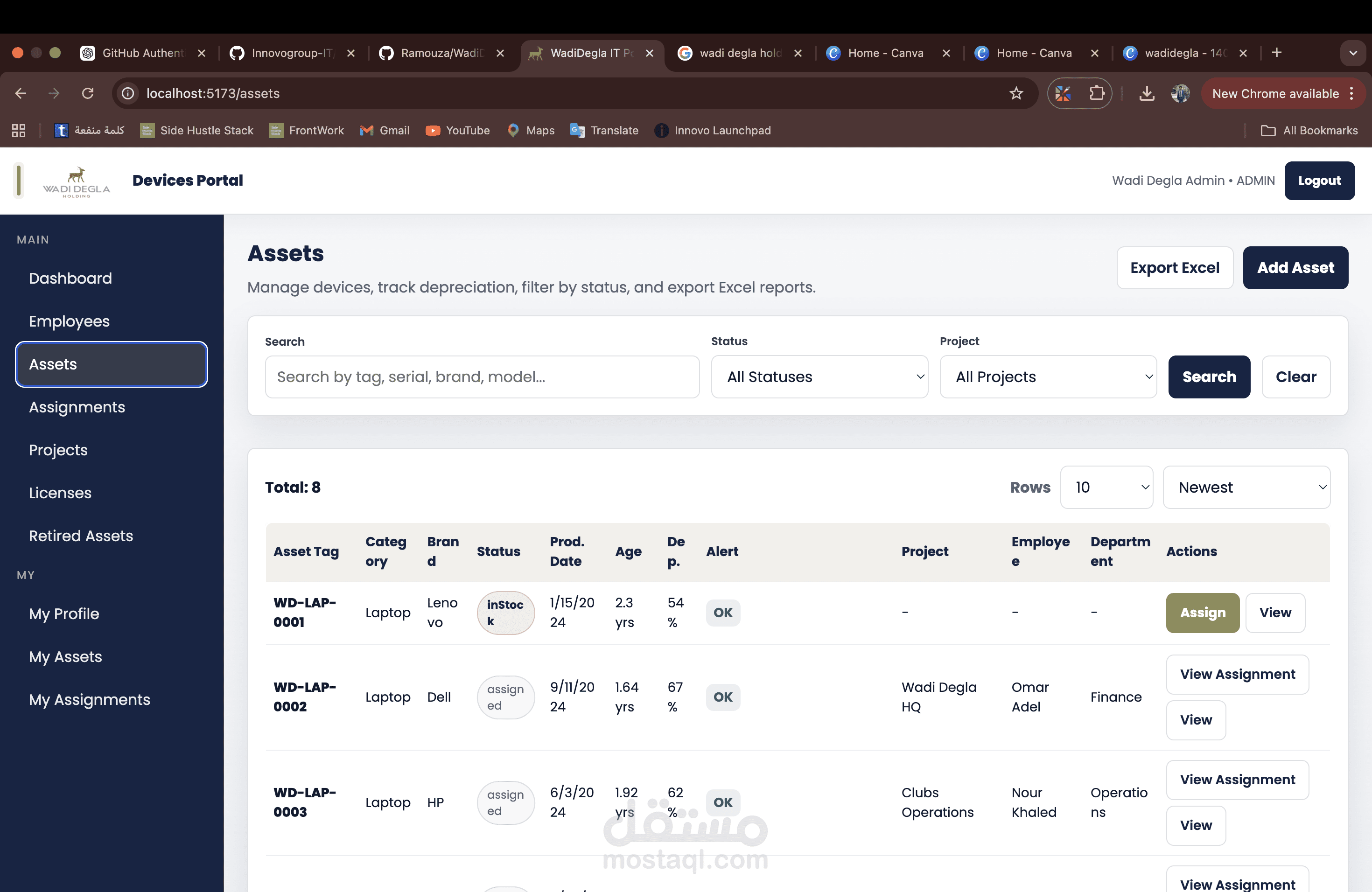Click View button for WD-LAP-0003
The height and width of the screenshot is (892, 1372).
pyautogui.click(x=1196, y=825)
